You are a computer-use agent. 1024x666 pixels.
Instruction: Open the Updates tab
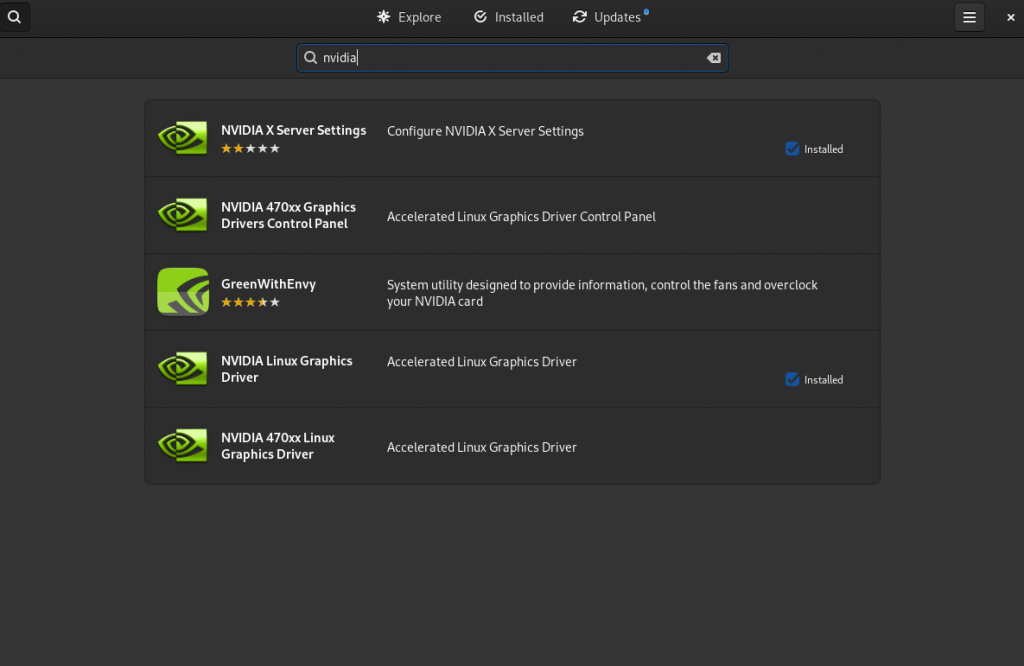(610, 17)
